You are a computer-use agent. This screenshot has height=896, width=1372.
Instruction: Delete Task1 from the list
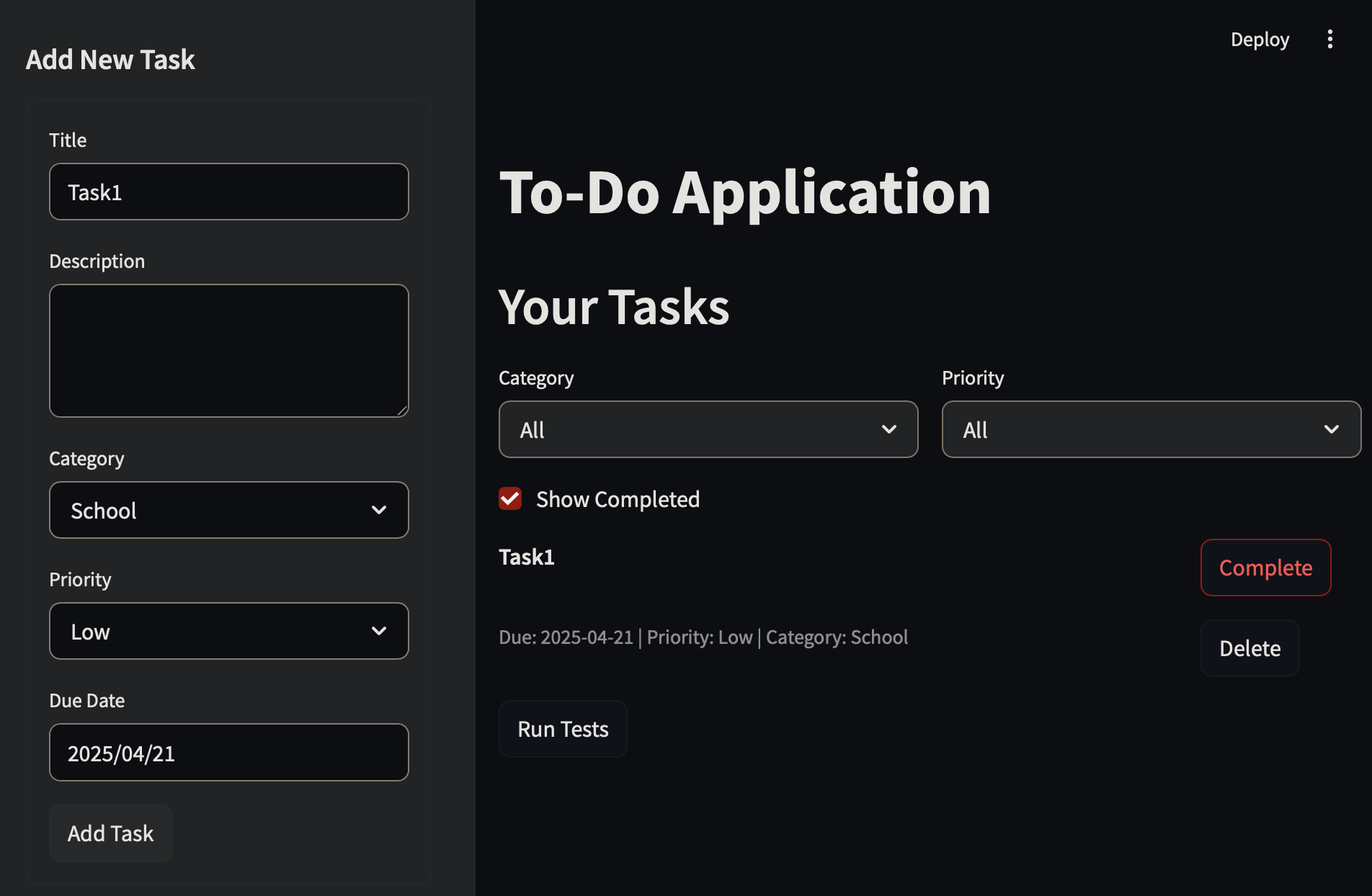point(1250,648)
